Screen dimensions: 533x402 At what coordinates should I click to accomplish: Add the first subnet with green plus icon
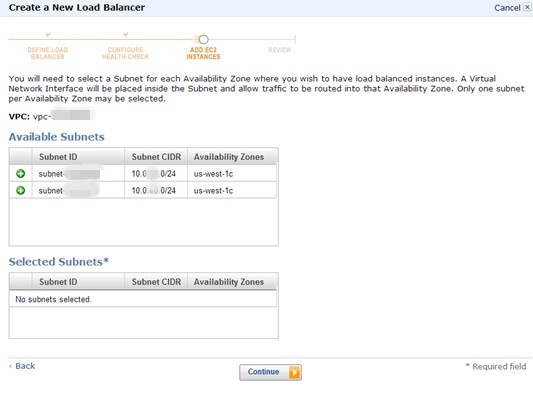click(x=20, y=174)
